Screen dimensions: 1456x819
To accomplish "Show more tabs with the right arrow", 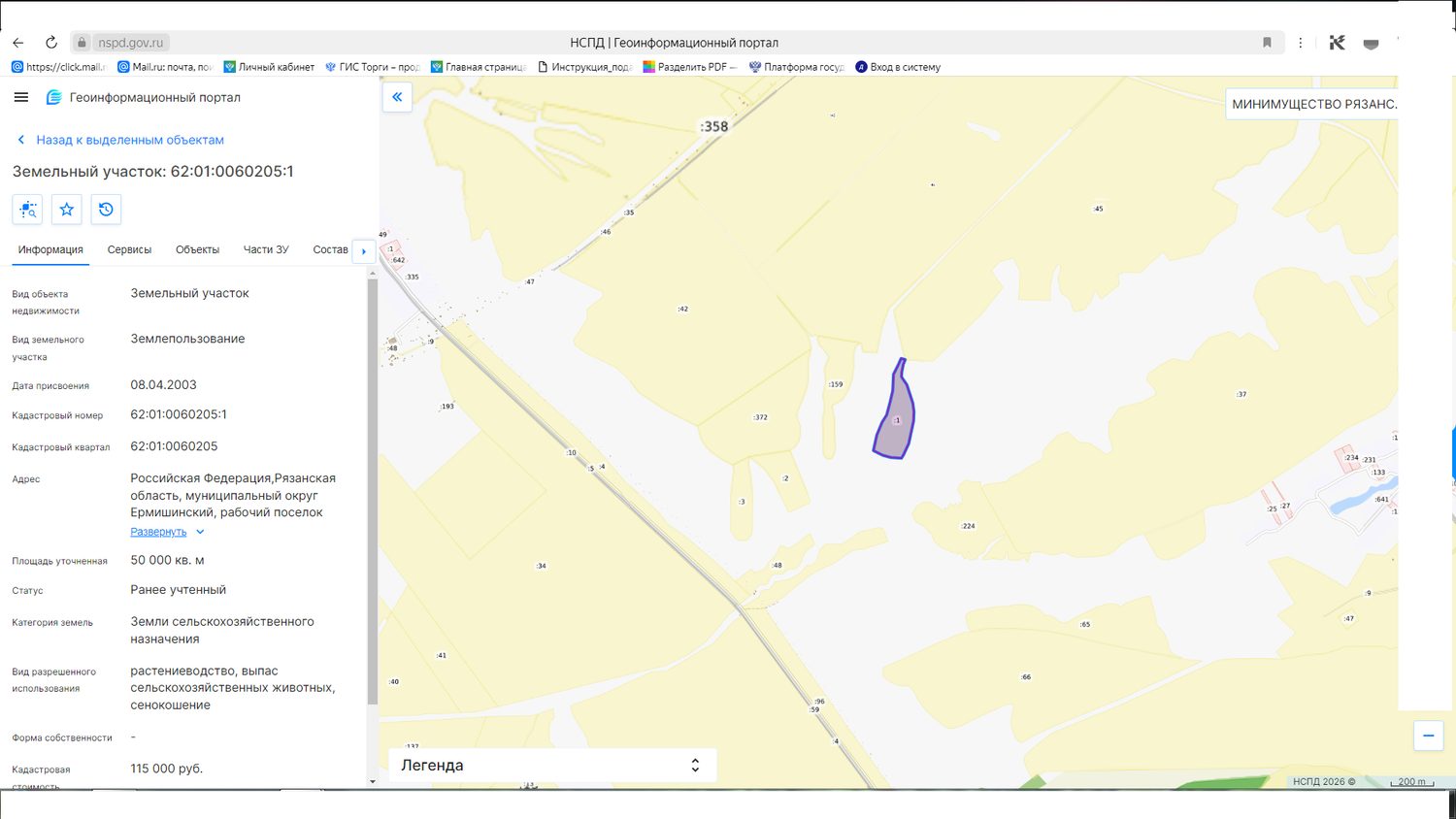I will point(364,251).
